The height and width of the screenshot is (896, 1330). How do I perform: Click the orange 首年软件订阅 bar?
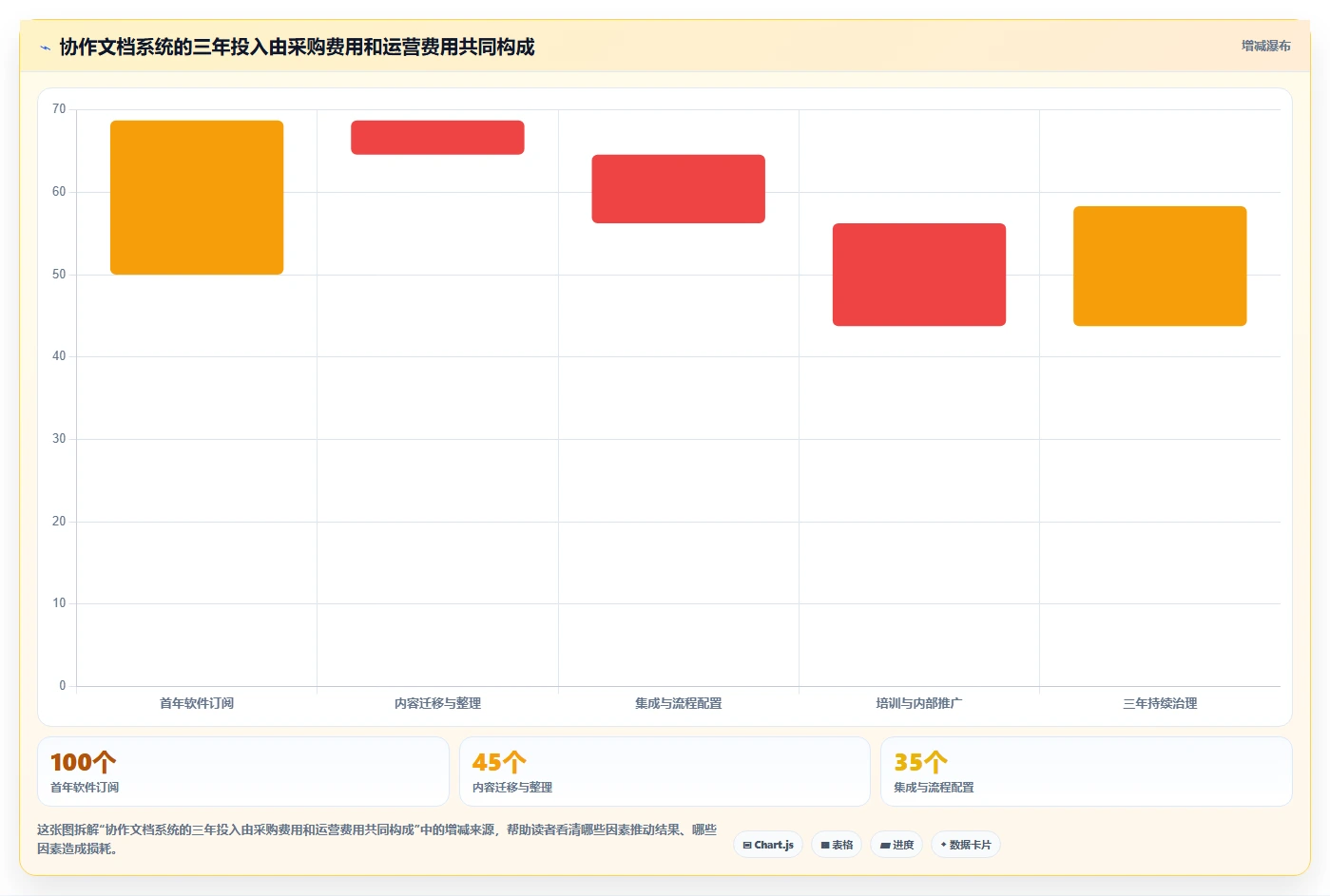(197, 198)
